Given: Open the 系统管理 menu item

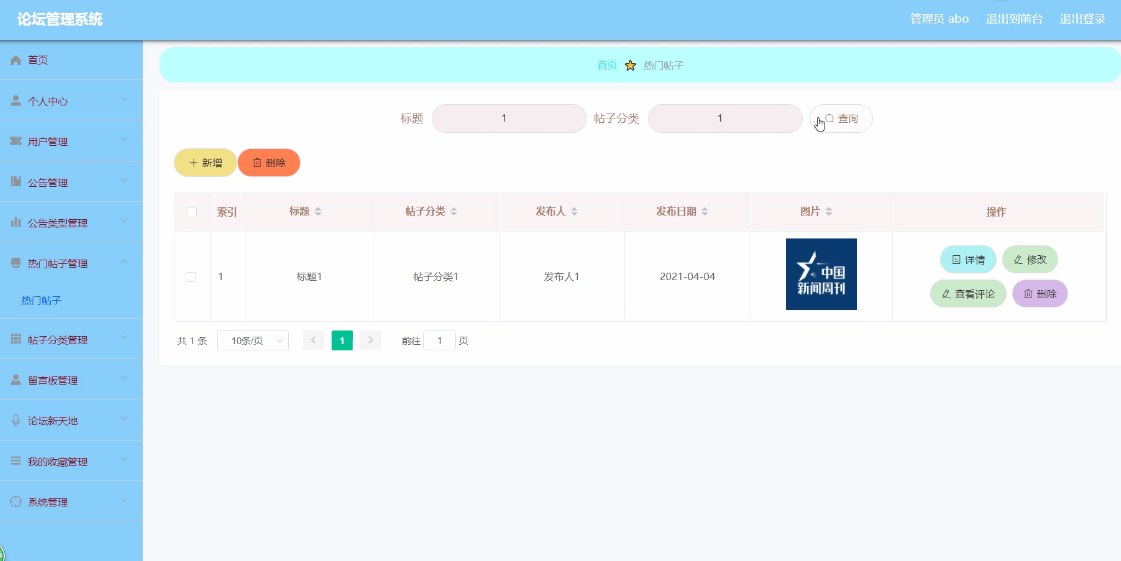Looking at the screenshot, I should pos(71,502).
